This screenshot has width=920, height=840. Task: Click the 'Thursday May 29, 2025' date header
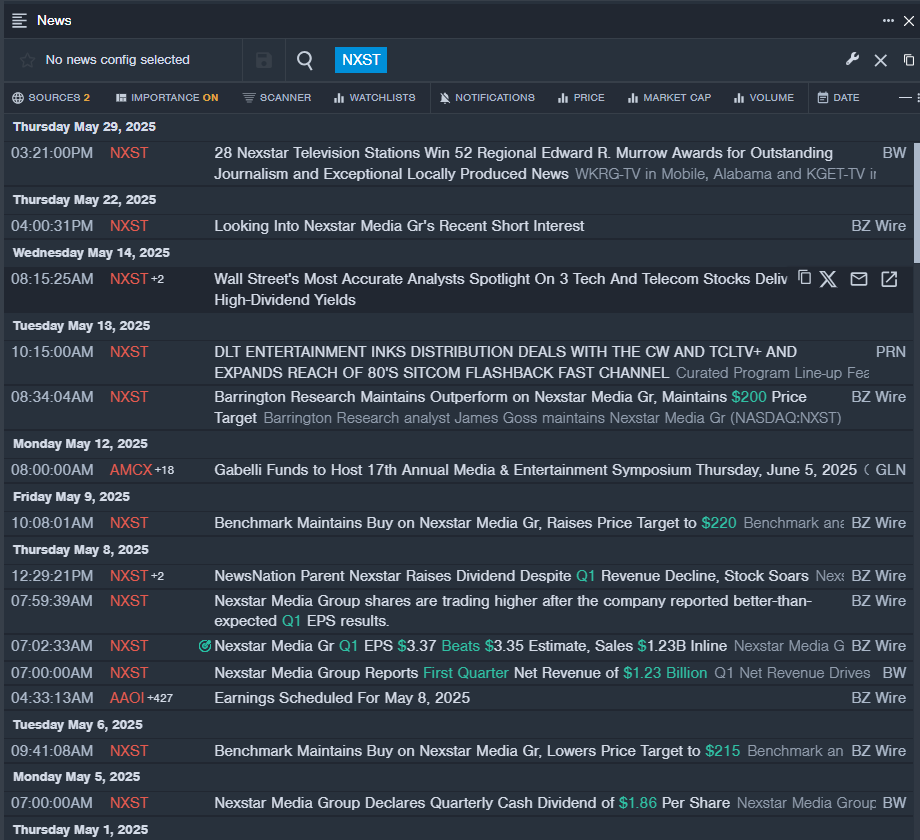point(84,127)
